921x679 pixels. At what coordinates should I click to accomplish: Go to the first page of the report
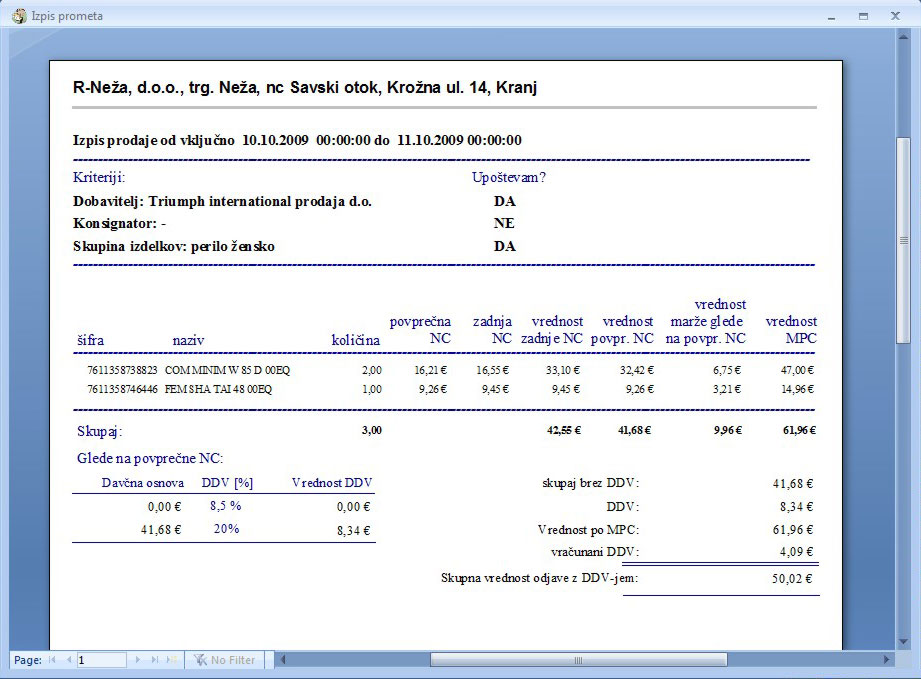pyautogui.click(x=53, y=660)
